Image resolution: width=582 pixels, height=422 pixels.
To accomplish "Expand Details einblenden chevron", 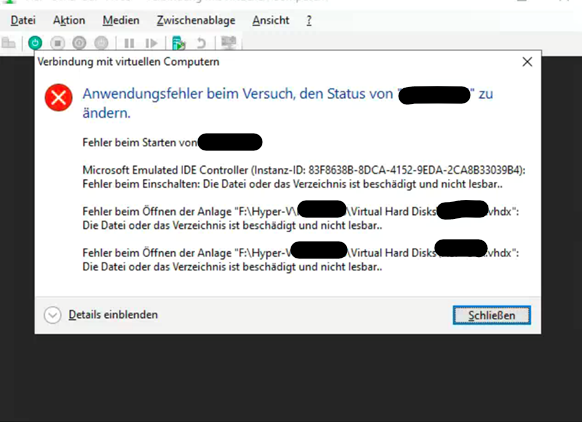I will click(52, 315).
